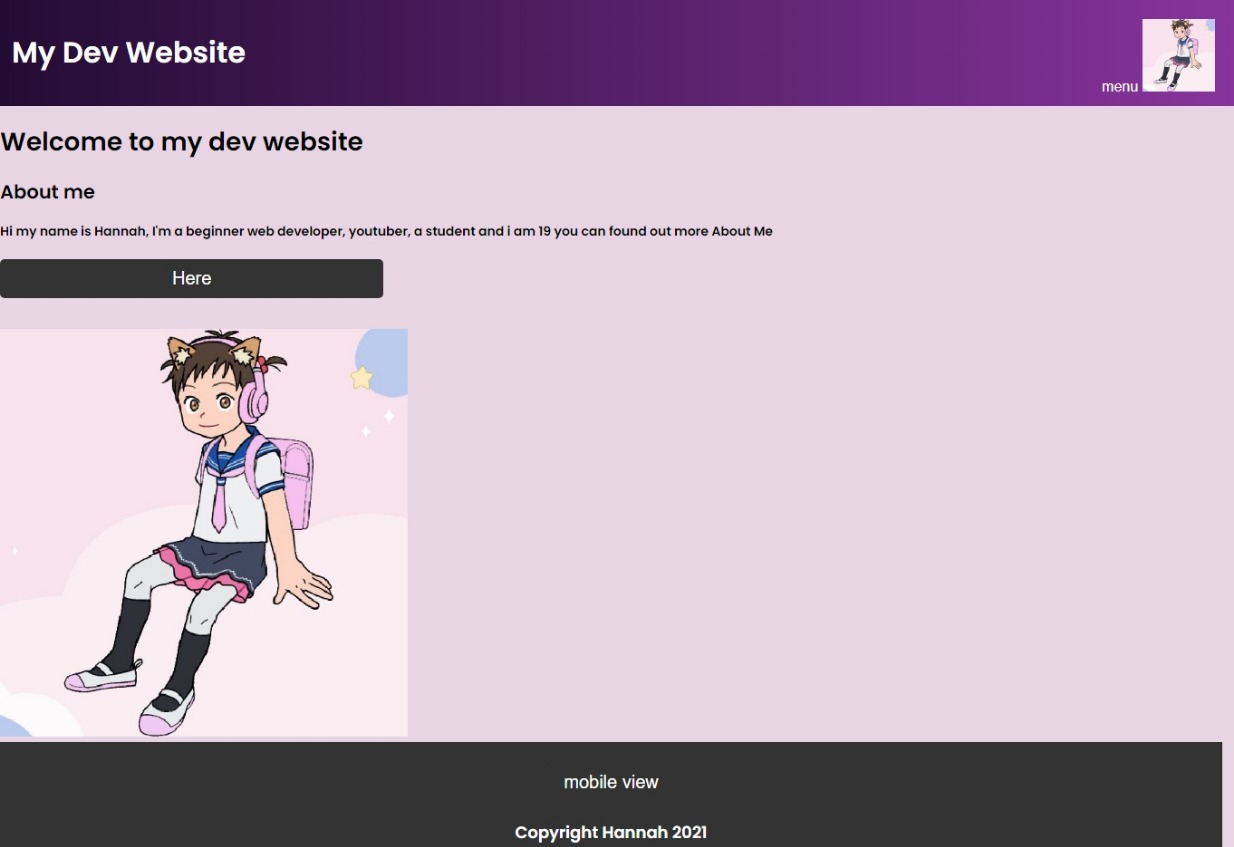Click the avatar thumbnail in the header
The height and width of the screenshot is (847, 1234).
pyautogui.click(x=1178, y=55)
